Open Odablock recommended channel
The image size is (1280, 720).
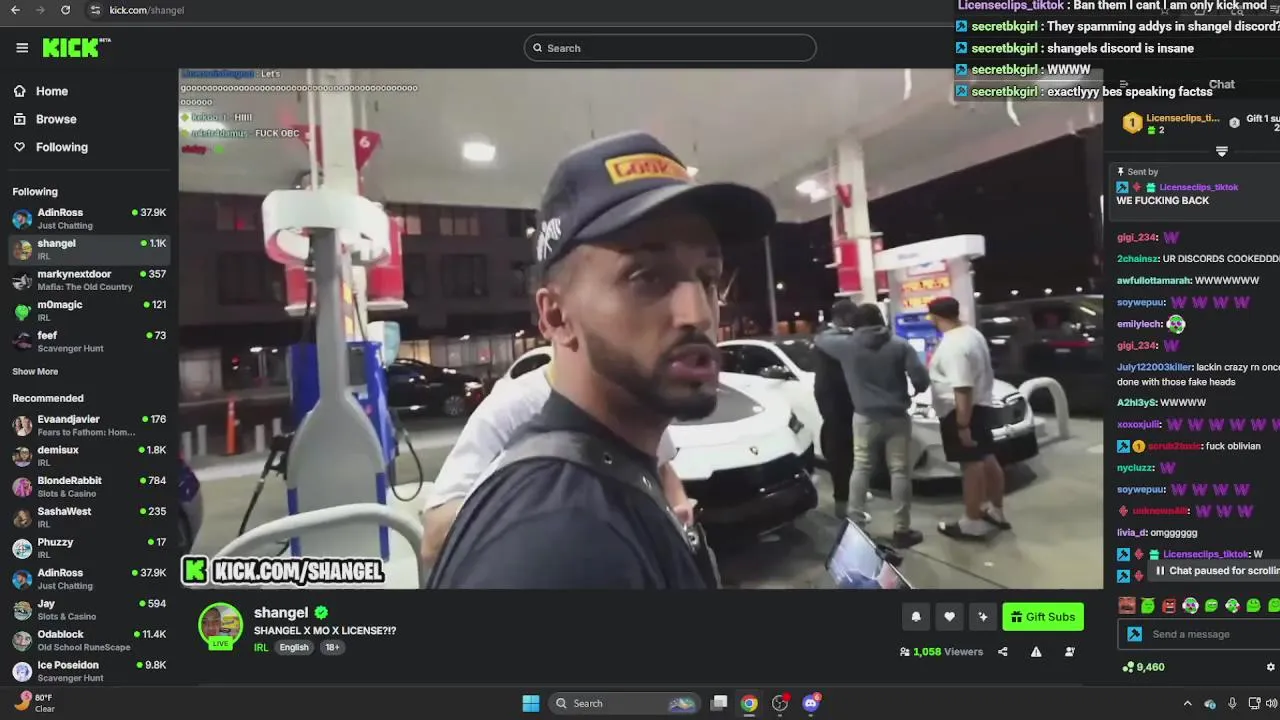click(x=89, y=640)
